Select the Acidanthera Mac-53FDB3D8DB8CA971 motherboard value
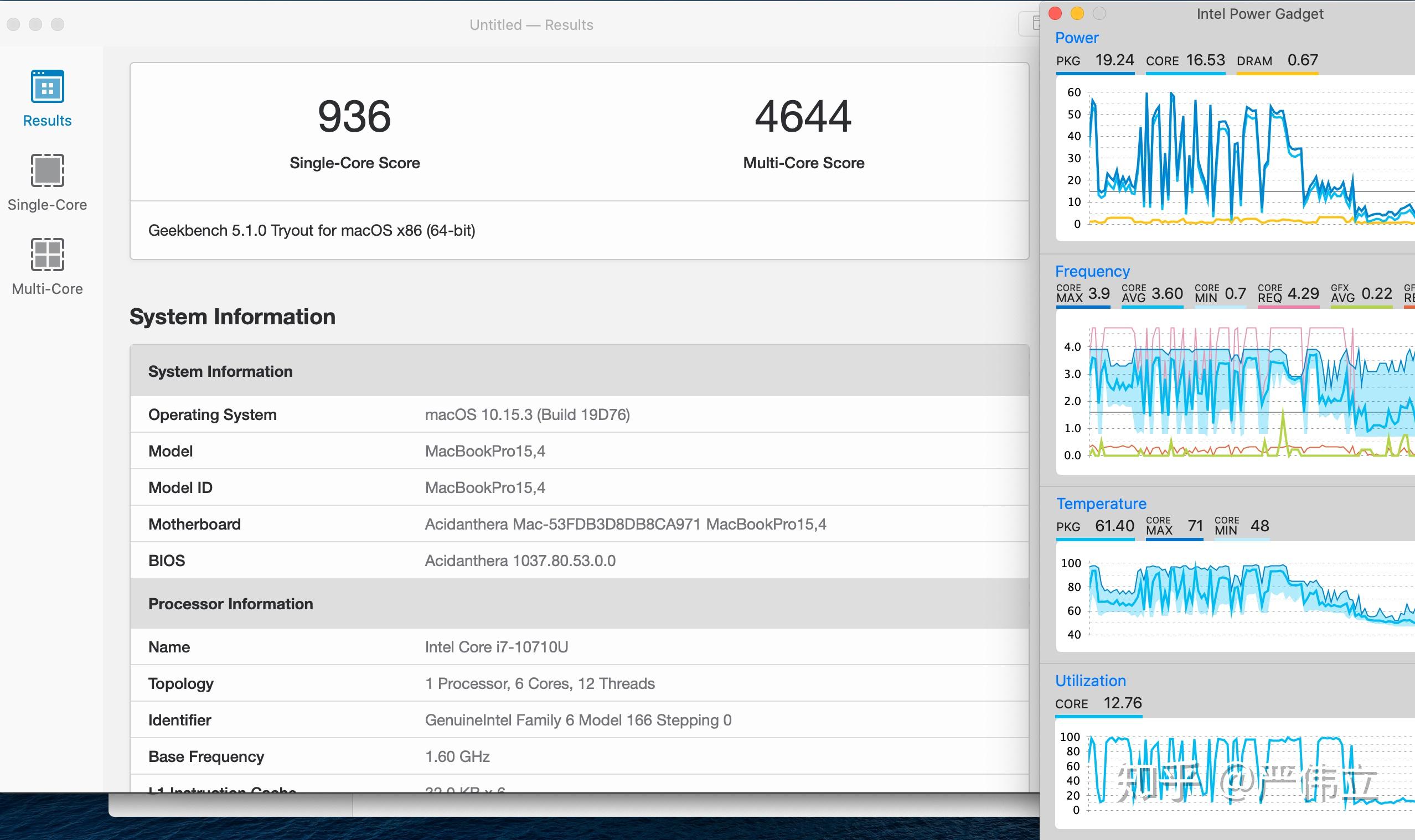 [625, 524]
